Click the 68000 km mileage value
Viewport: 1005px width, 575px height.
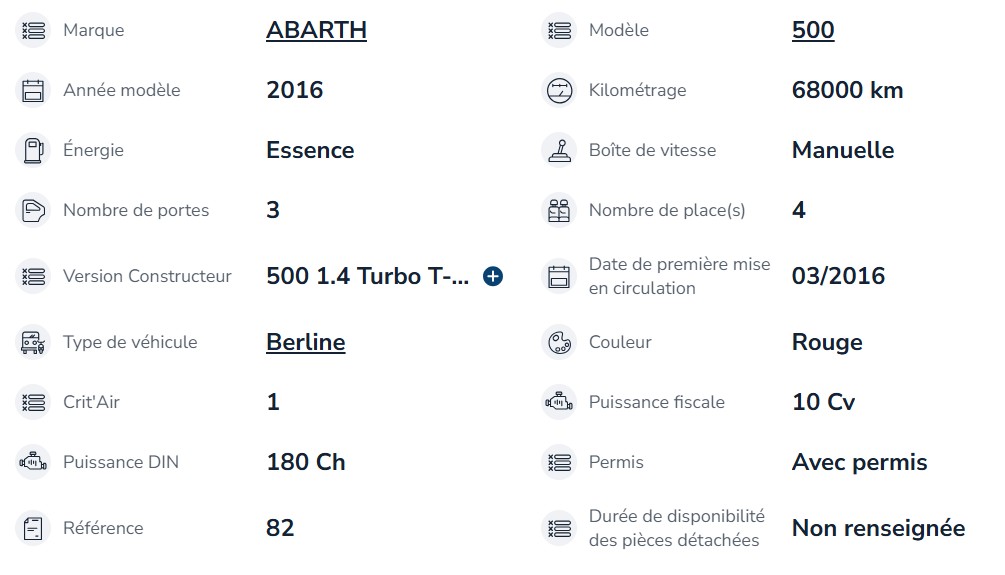tap(847, 90)
